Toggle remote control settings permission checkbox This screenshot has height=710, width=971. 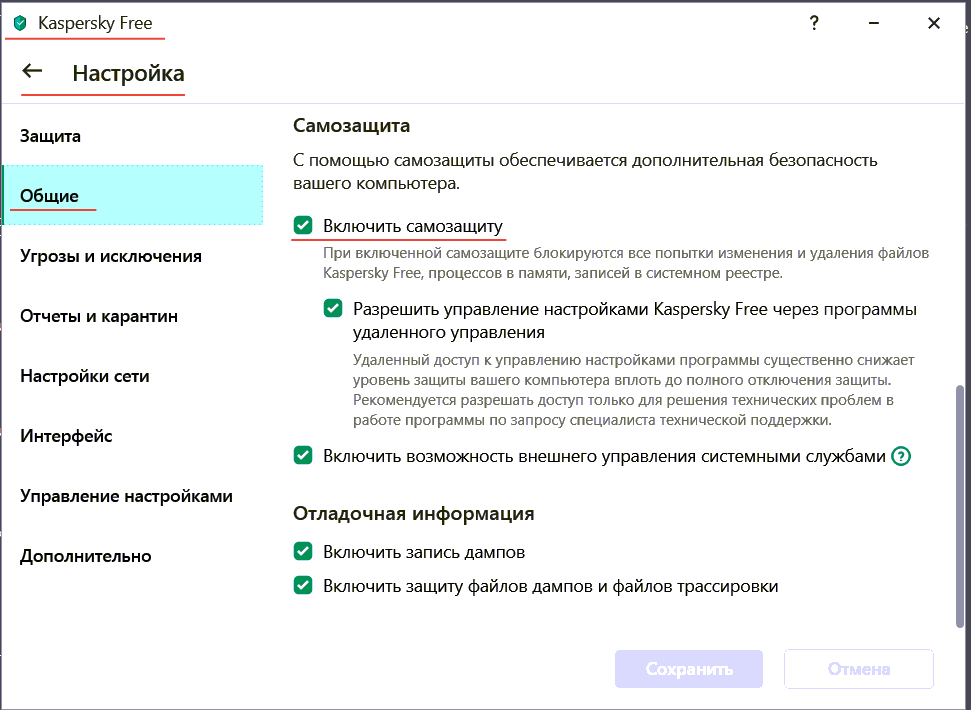(333, 308)
